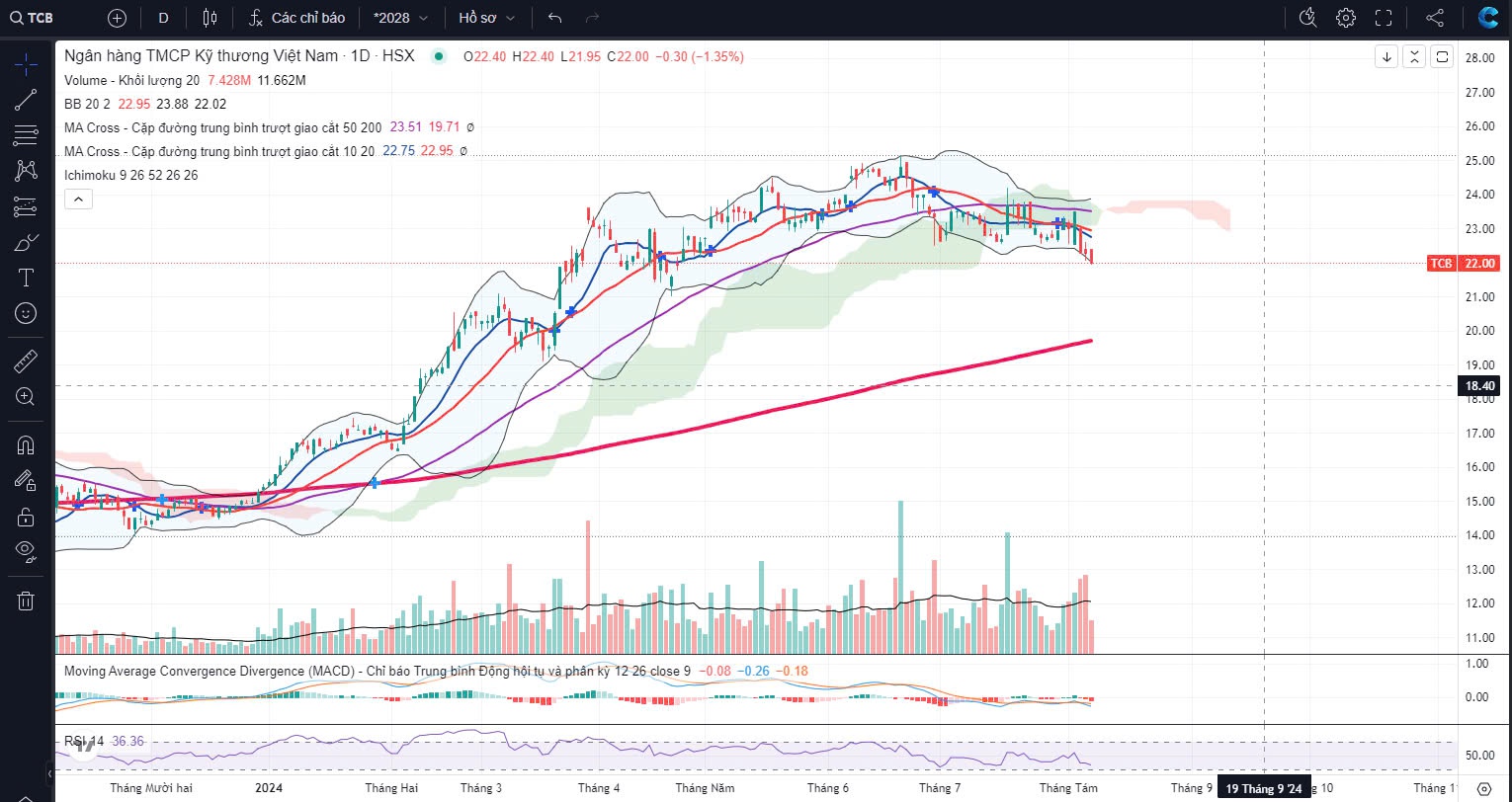Open the D time interval selector
This screenshot has width=1512, height=802.
point(163,18)
